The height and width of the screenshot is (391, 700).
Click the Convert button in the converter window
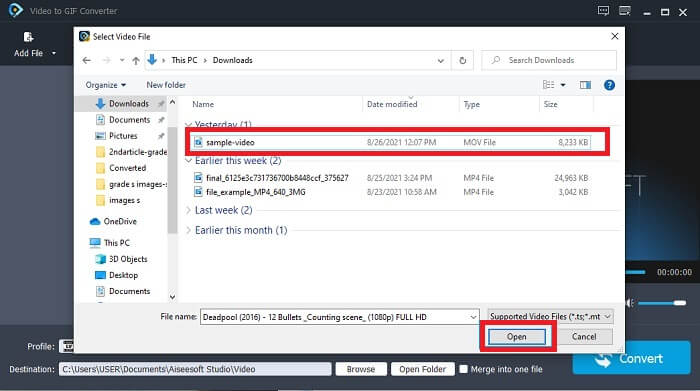point(631,358)
